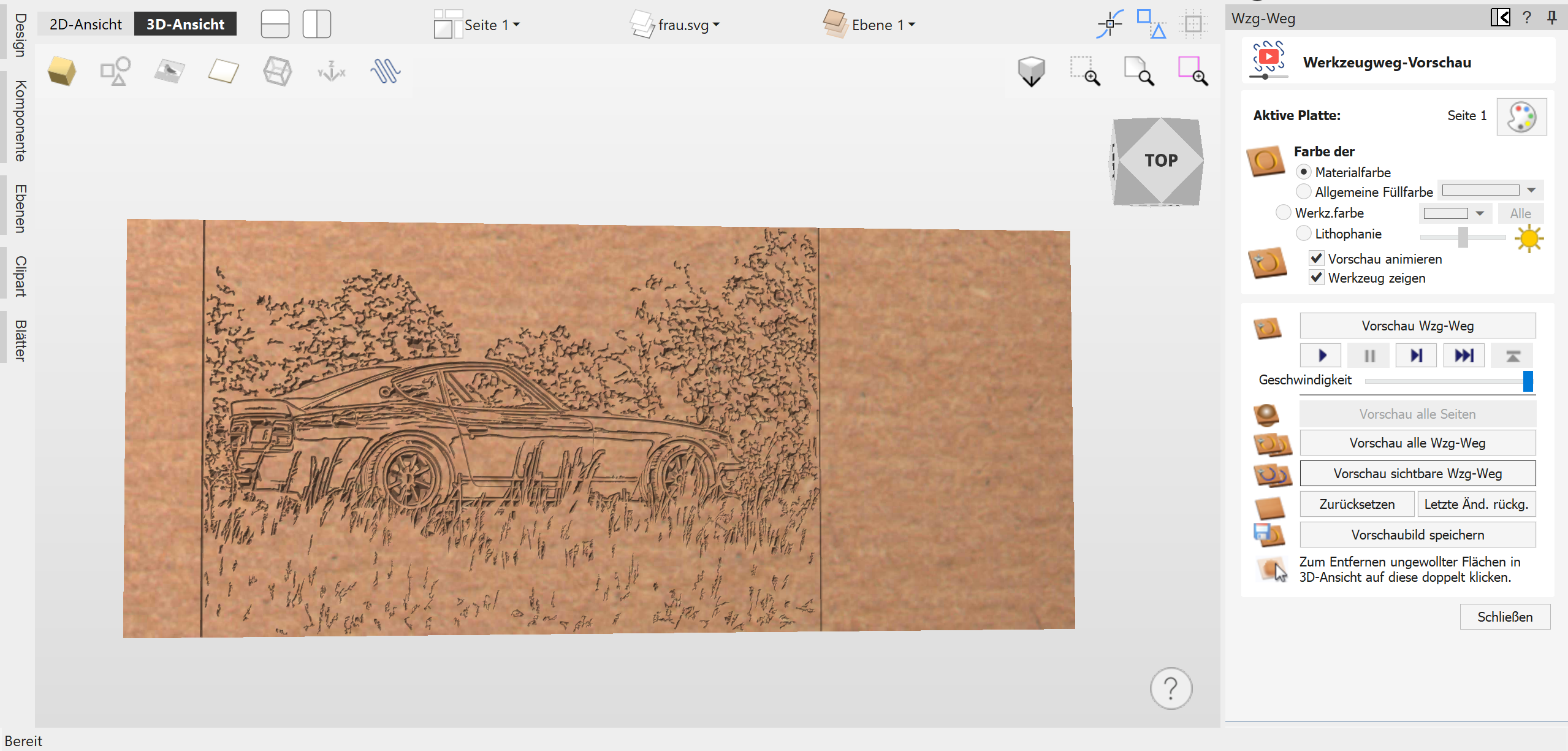Click the snap to guides icon
Screen dimensions: 1568x751
(1110, 24)
